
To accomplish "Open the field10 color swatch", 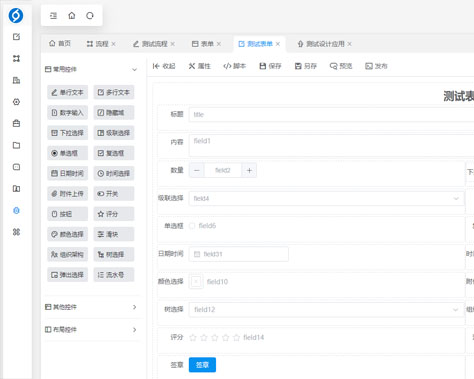I will coord(196,282).
